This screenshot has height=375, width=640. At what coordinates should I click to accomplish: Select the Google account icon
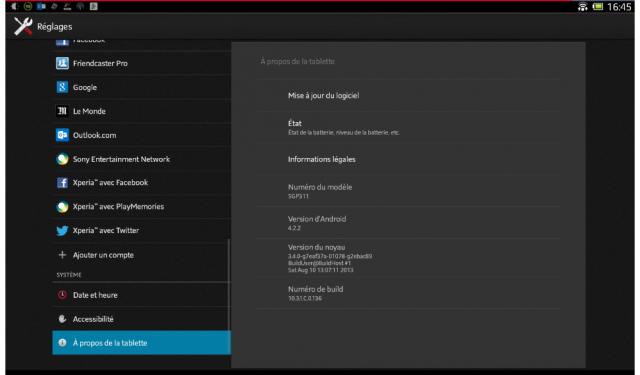click(x=62, y=87)
